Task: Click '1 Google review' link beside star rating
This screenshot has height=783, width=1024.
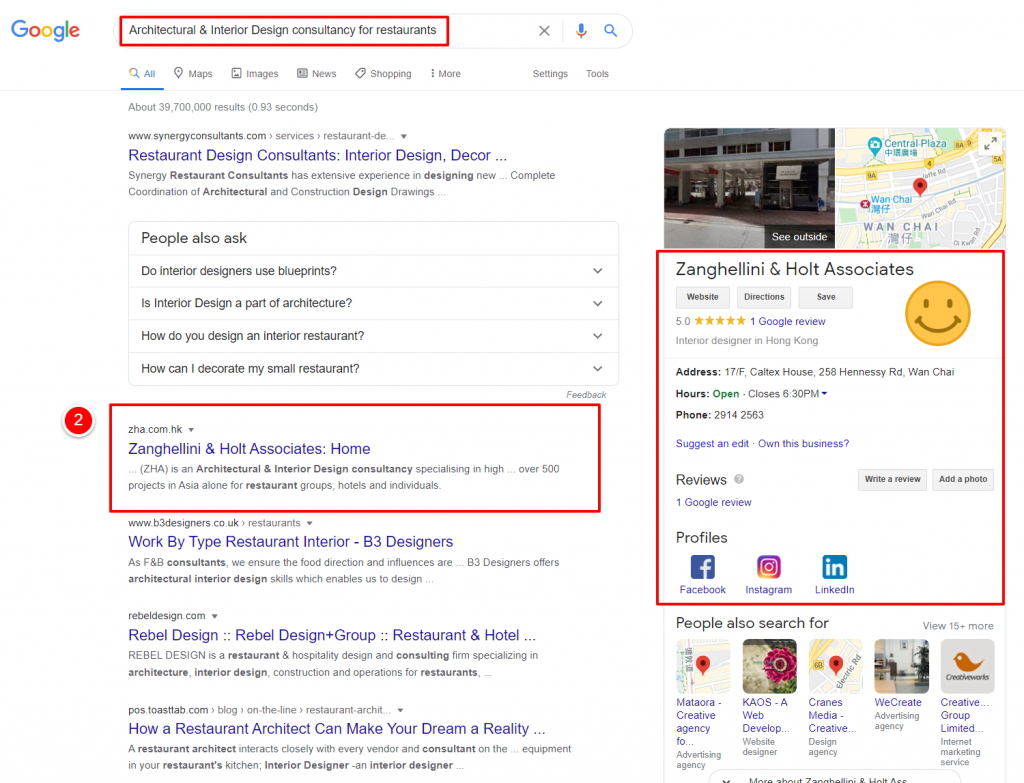Action: tap(788, 321)
